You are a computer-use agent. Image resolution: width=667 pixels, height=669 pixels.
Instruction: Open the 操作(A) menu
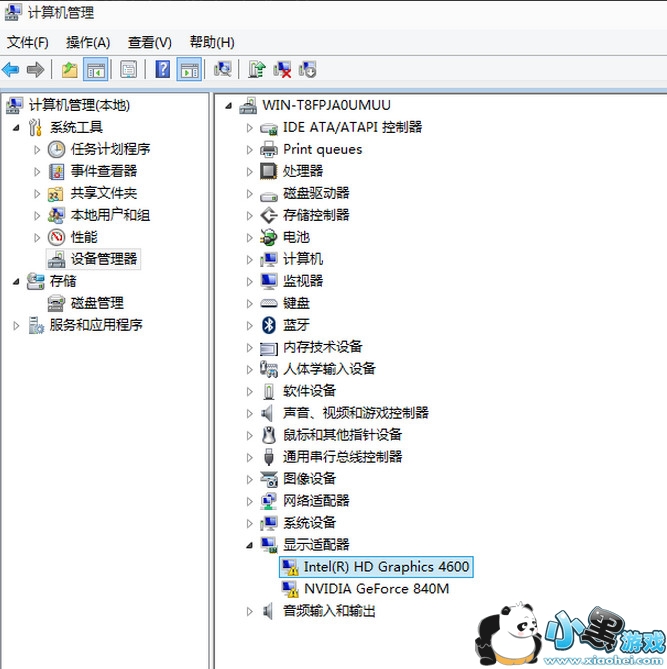tap(88, 42)
